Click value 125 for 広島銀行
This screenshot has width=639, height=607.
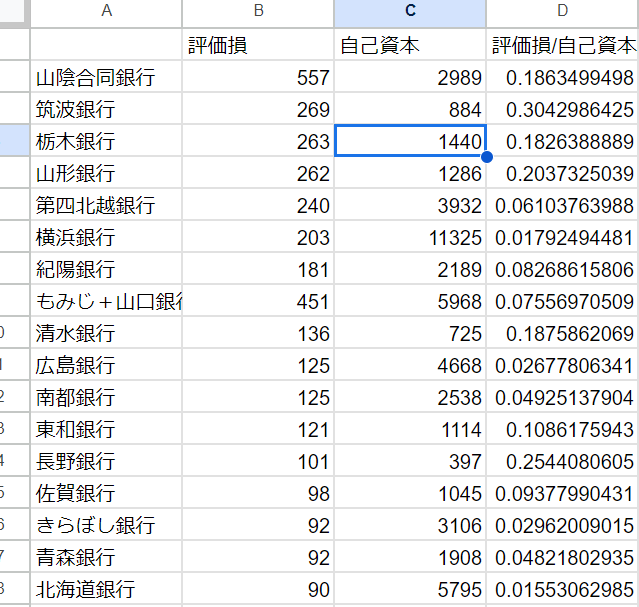pyautogui.click(x=258, y=365)
